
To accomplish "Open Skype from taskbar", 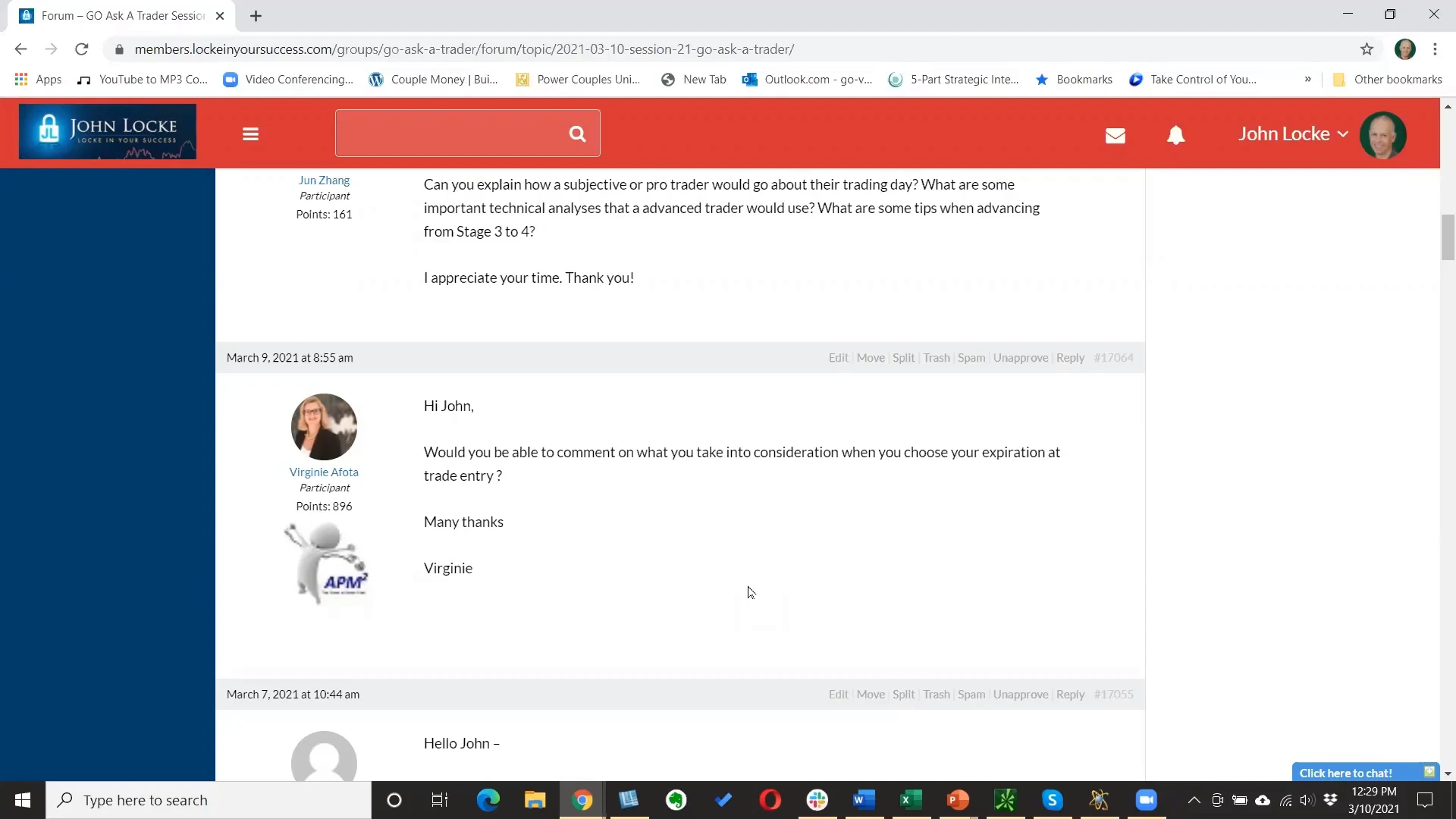I will pos(1052,800).
